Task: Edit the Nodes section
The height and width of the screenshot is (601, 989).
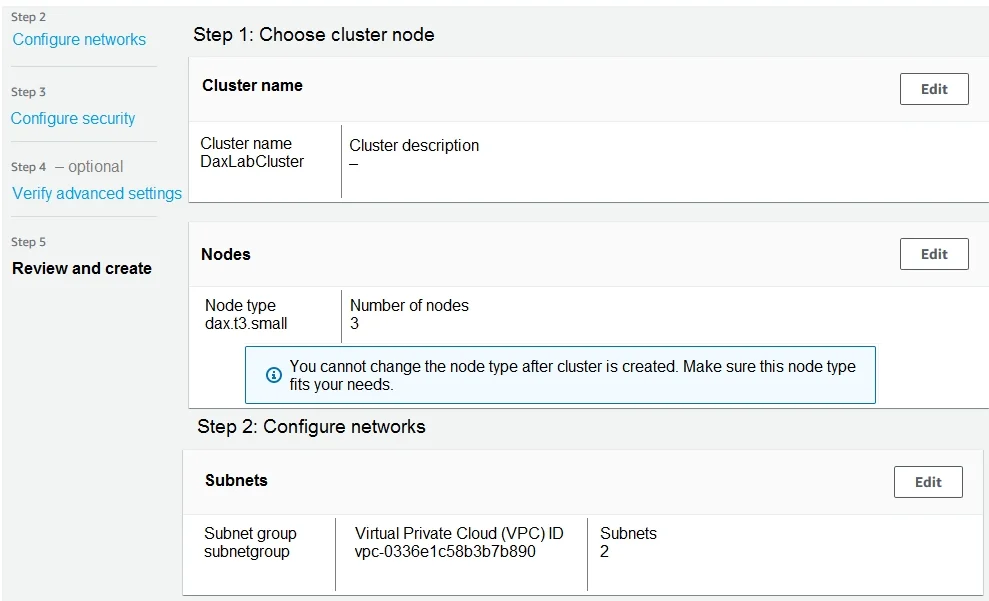Action: click(x=934, y=254)
